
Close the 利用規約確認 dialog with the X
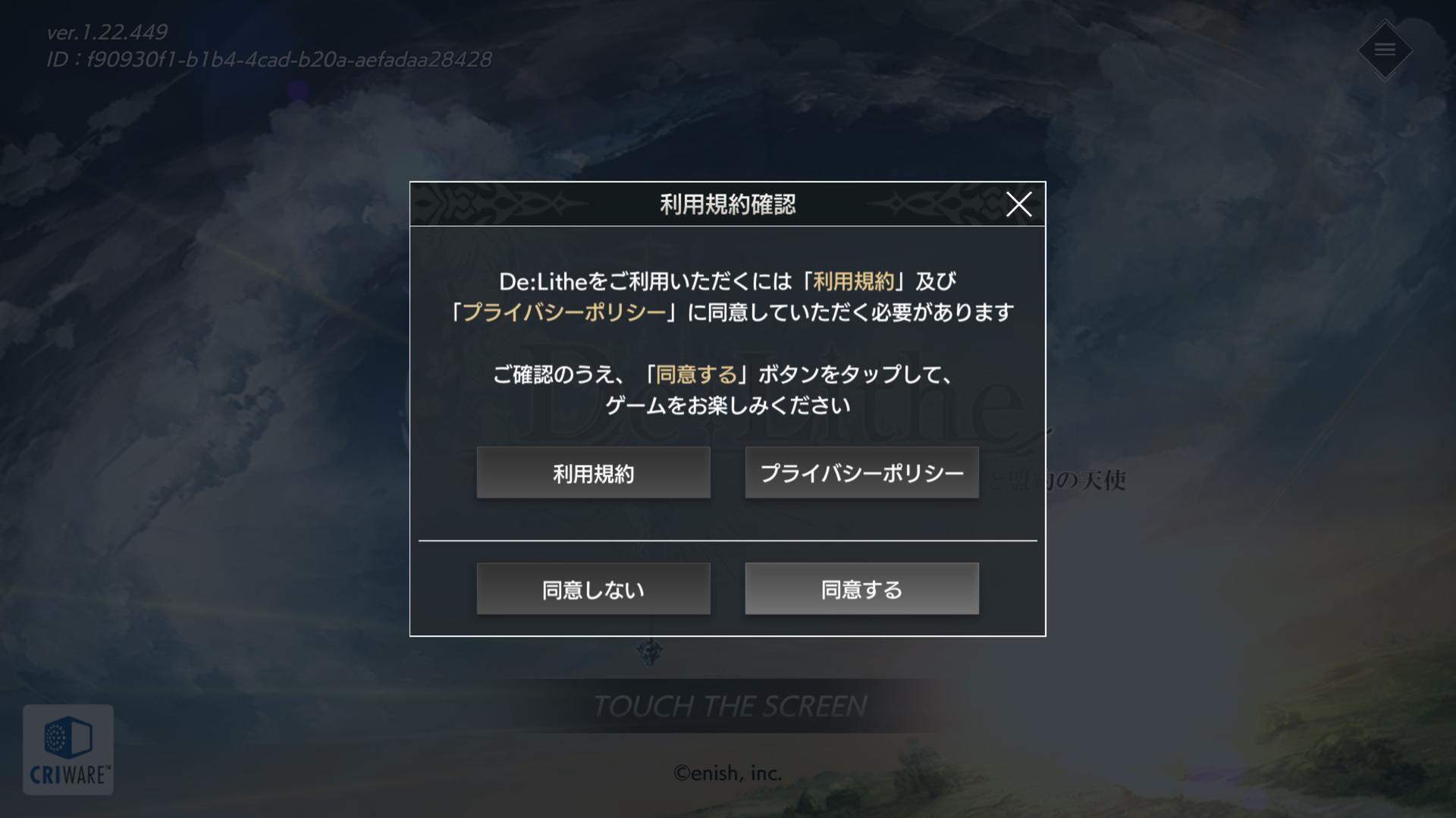(1018, 204)
